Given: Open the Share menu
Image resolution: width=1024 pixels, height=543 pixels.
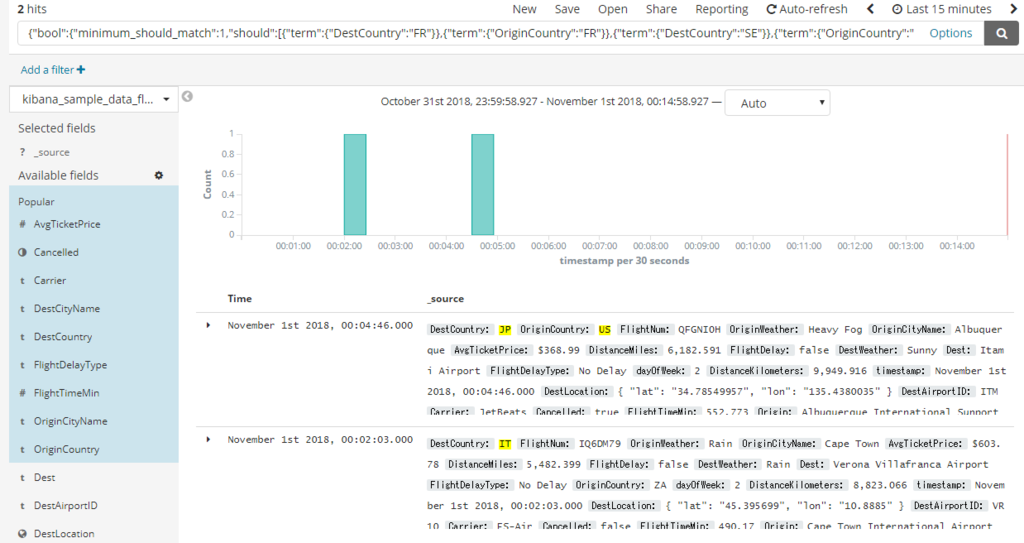Looking at the screenshot, I should [661, 9].
